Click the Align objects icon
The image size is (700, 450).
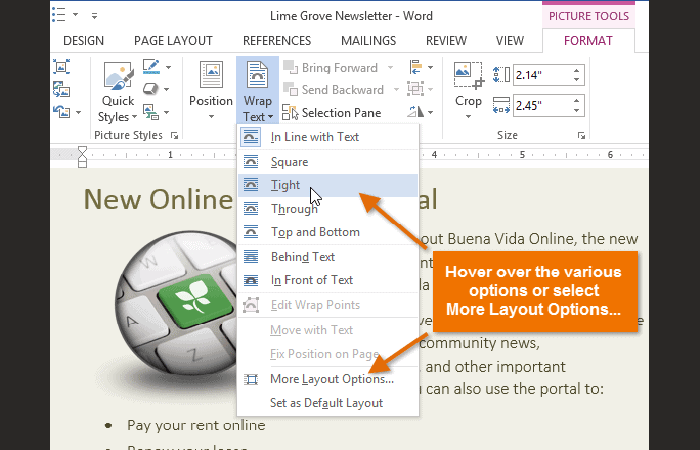click(x=416, y=67)
